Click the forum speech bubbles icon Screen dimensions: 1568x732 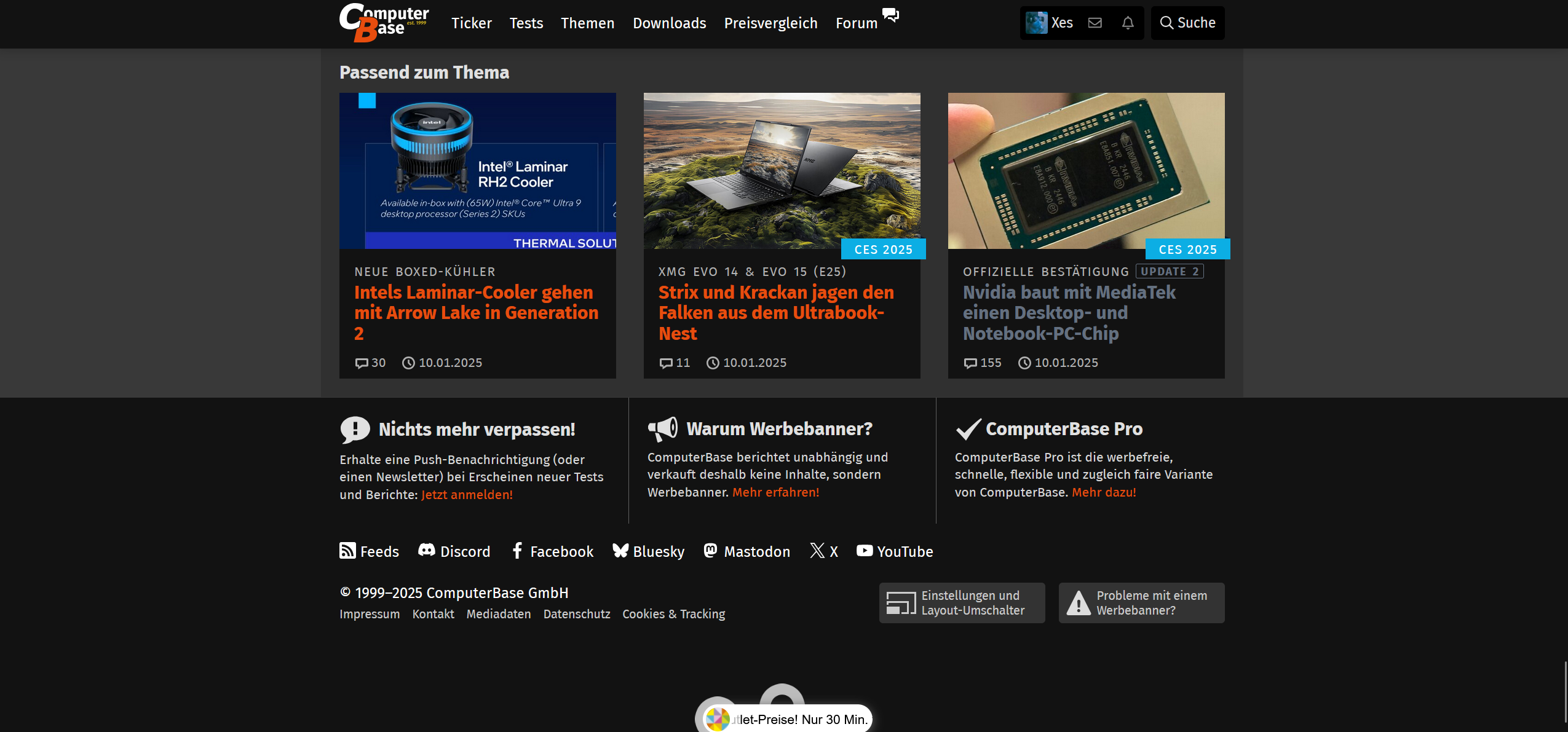(890, 15)
